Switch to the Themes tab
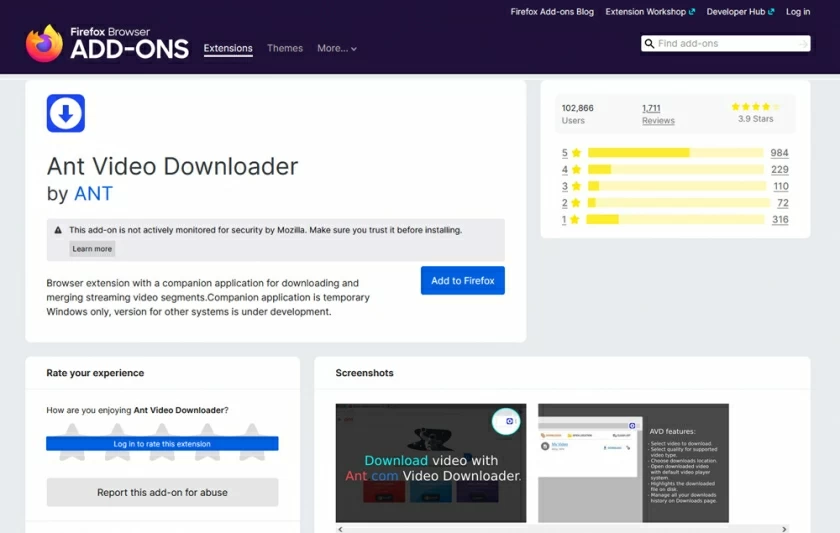Viewport: 840px width, 533px height. [285, 48]
